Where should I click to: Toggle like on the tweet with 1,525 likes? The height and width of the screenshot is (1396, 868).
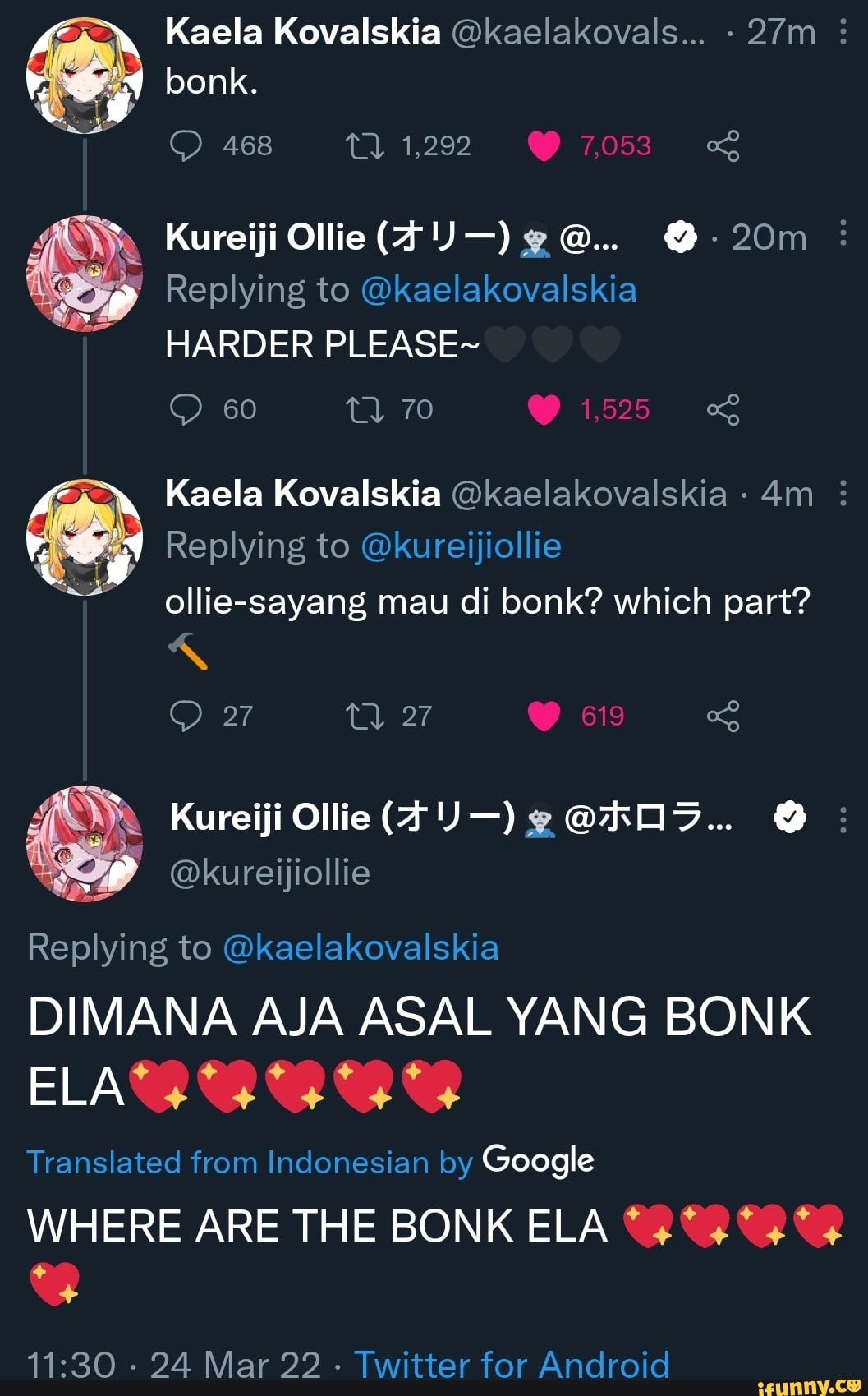click(x=544, y=409)
